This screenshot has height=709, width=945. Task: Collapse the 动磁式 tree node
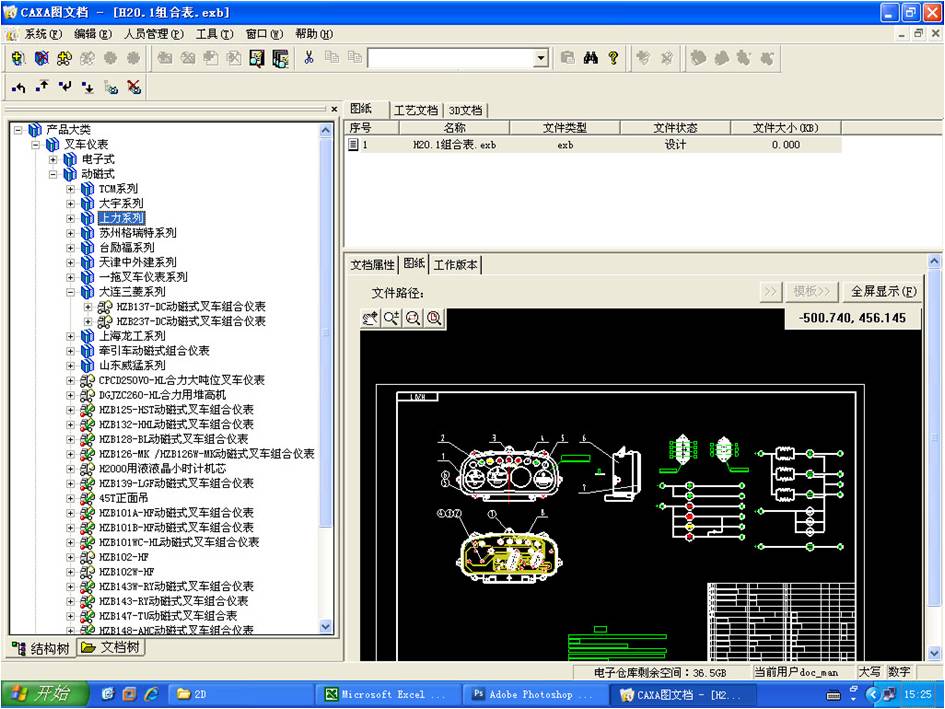tap(54, 174)
